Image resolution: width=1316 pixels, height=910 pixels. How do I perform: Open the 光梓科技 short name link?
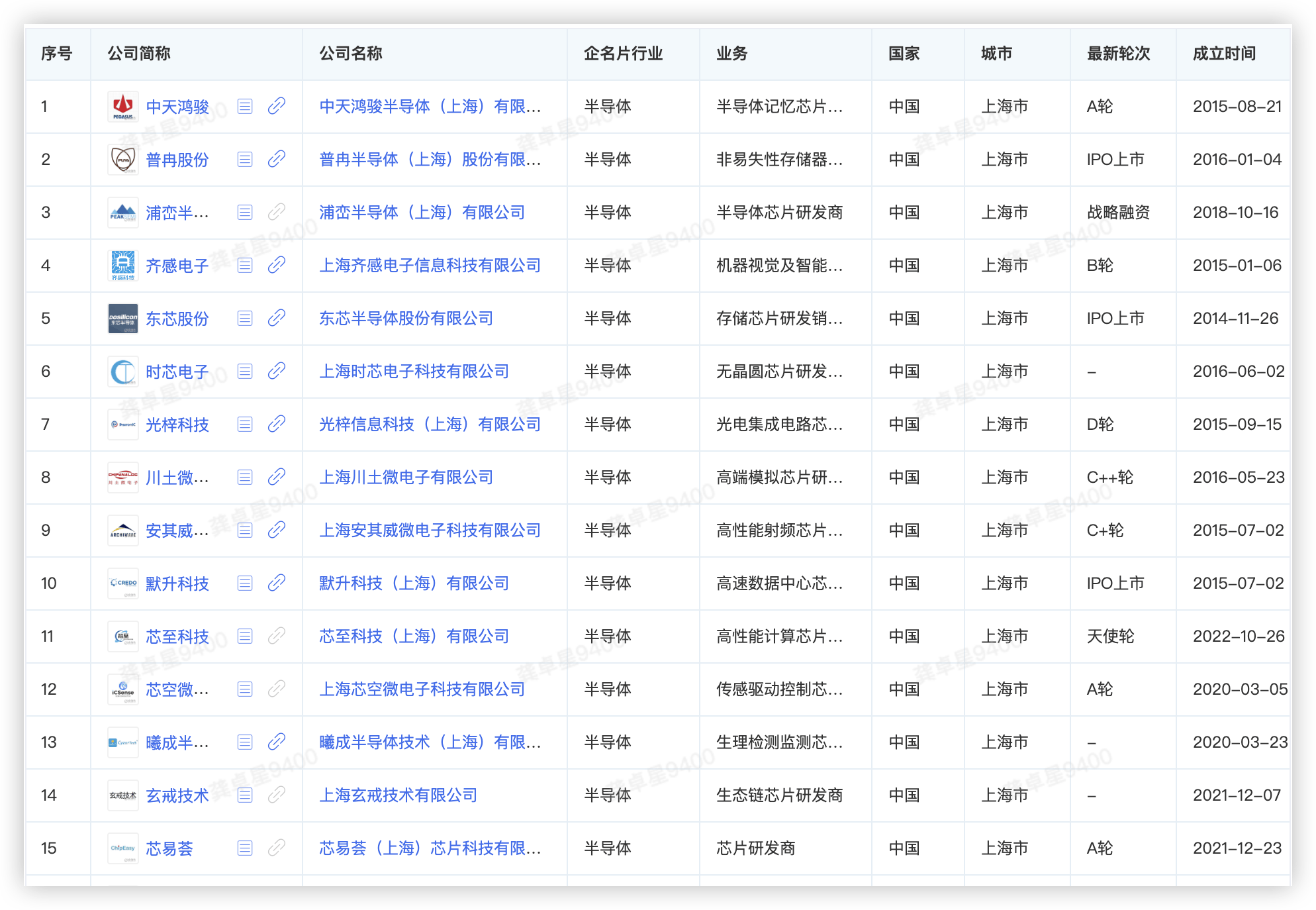pyautogui.click(x=177, y=425)
